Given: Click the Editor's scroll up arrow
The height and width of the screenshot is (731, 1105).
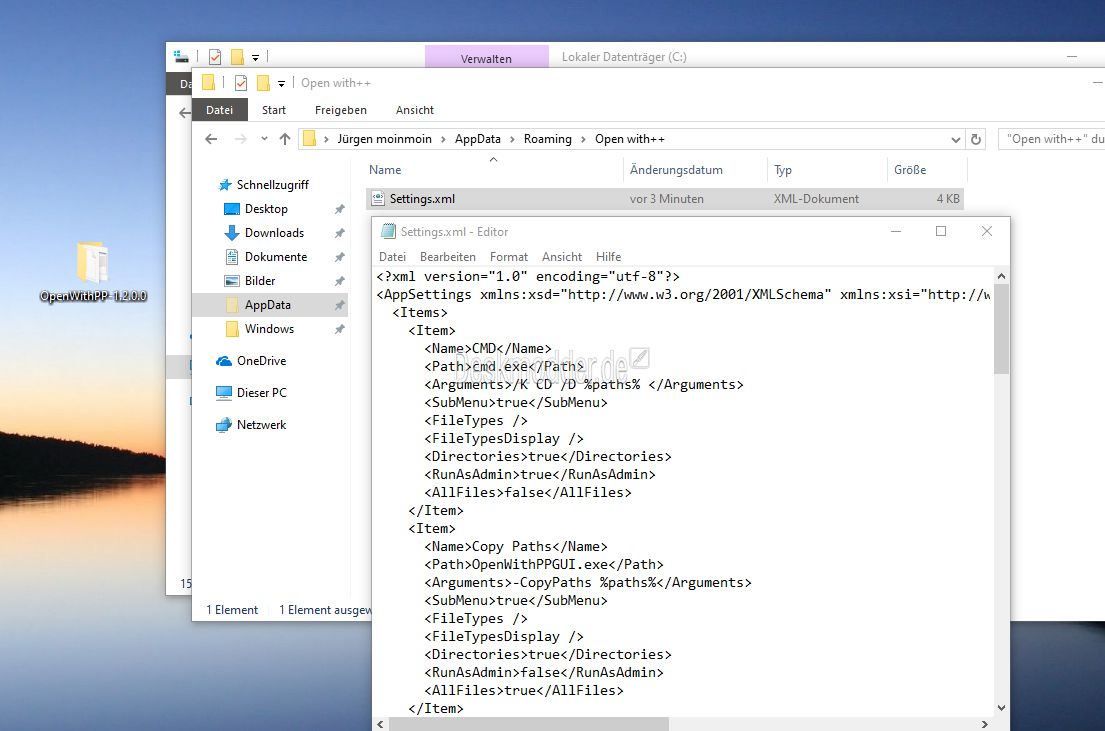Looking at the screenshot, I should (x=1001, y=276).
